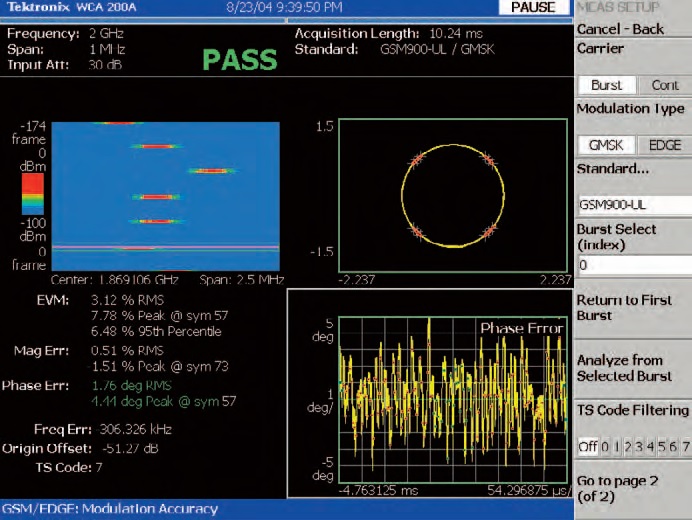This screenshot has width=692, height=520.
Task: Click the spectrogram display
Action: click(x=167, y=194)
